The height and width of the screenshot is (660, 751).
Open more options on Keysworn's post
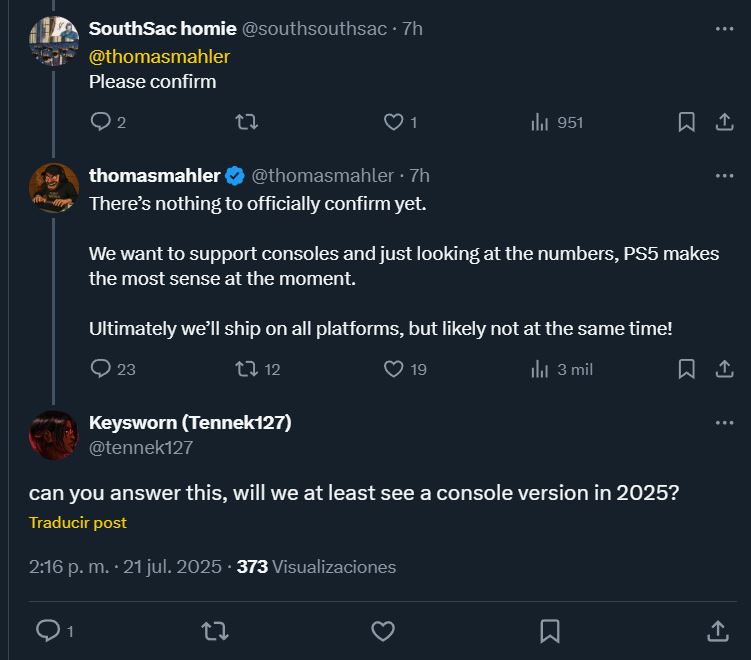point(724,423)
